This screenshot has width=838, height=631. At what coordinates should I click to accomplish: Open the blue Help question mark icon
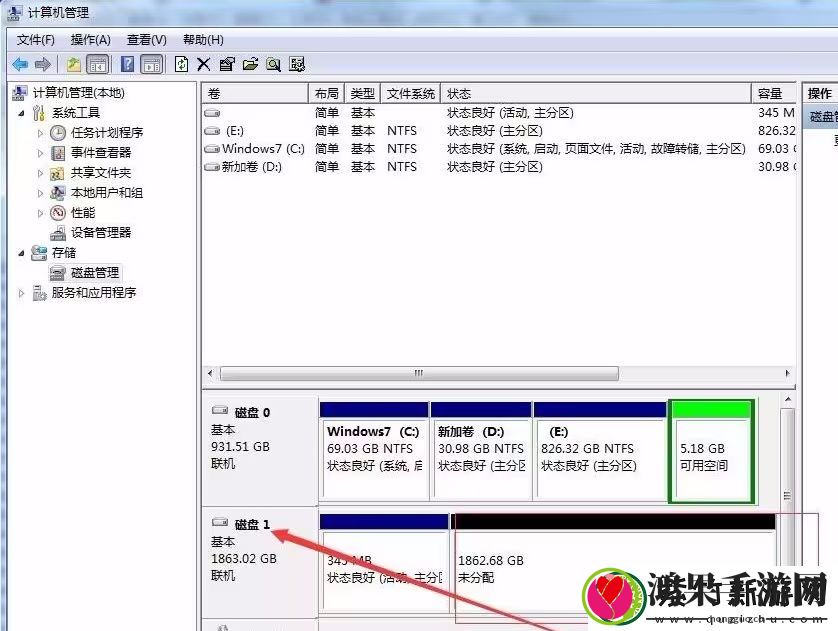tap(128, 65)
